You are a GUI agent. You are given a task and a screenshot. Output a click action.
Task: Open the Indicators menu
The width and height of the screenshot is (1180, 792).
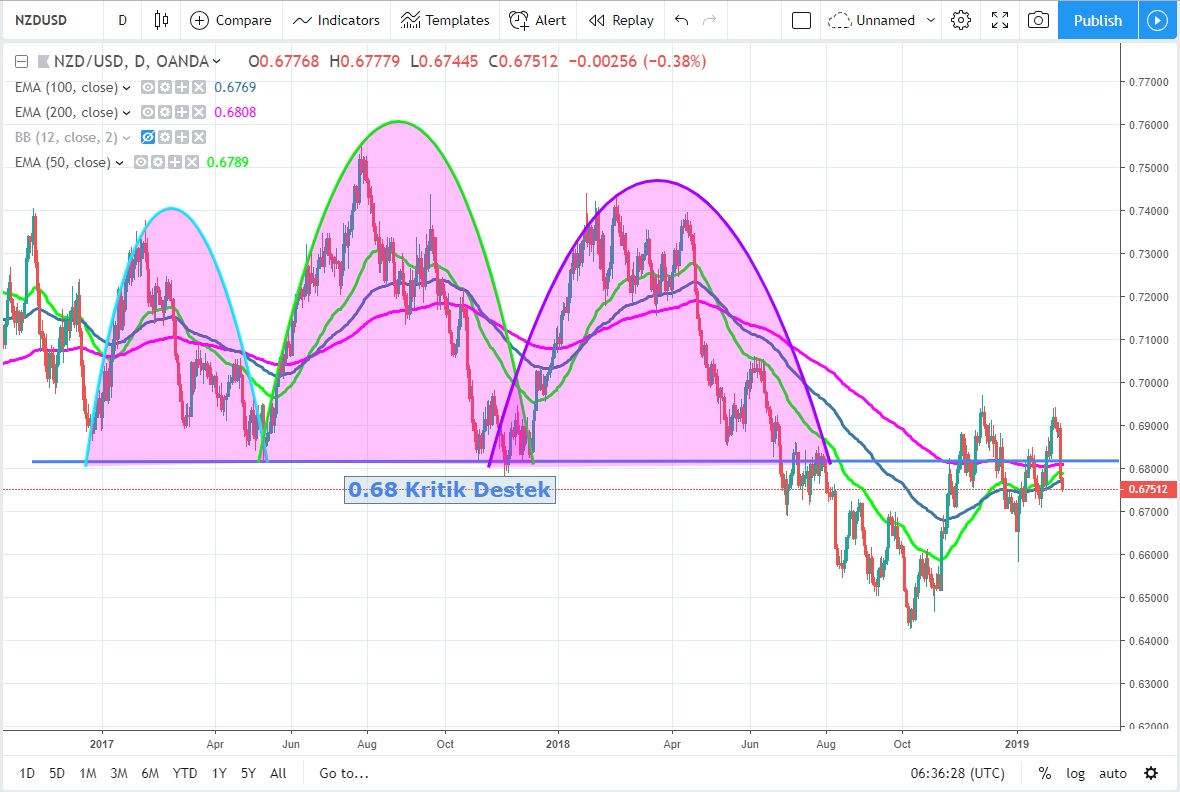(x=336, y=20)
